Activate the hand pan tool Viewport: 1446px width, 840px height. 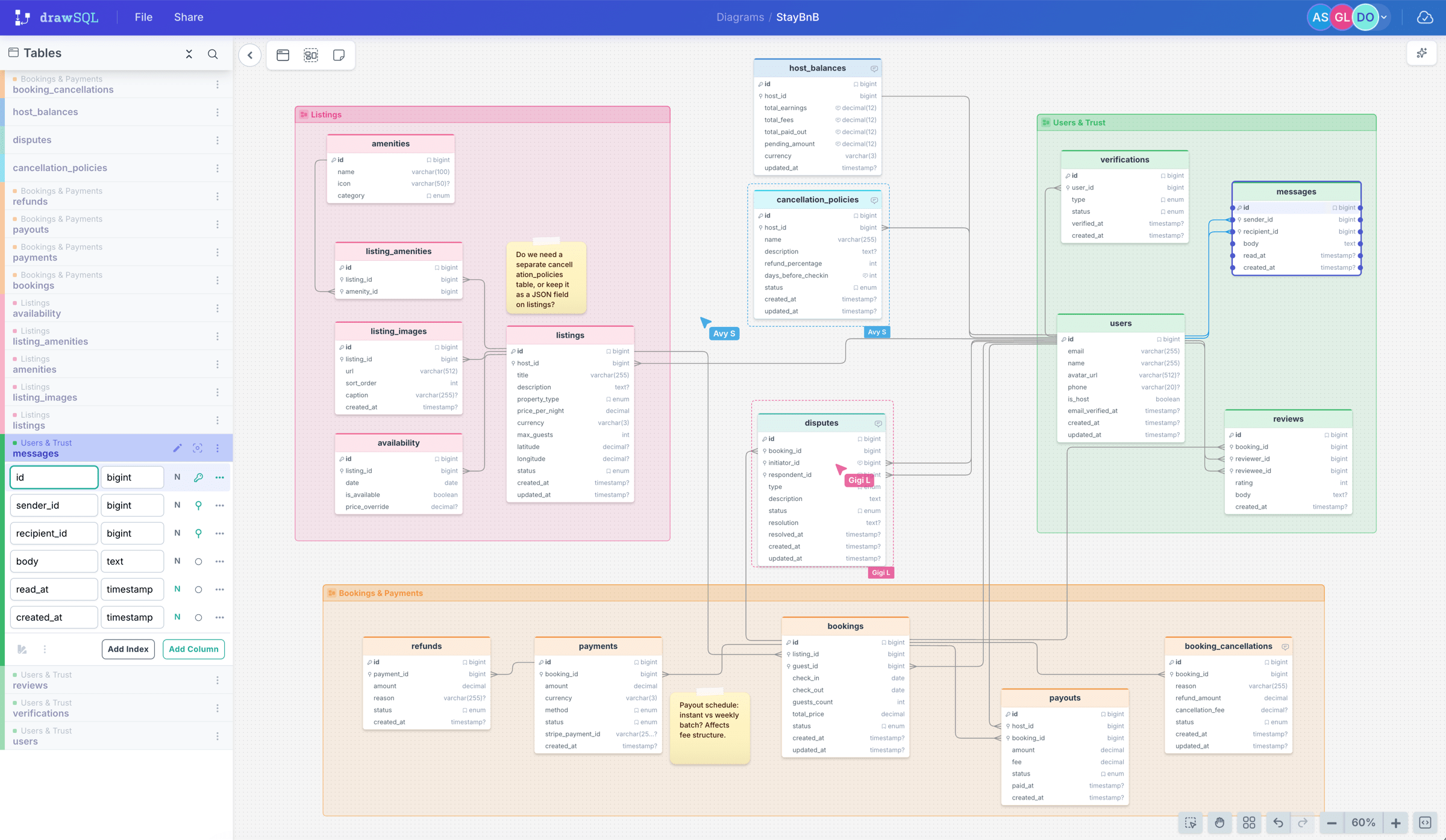(x=1219, y=823)
